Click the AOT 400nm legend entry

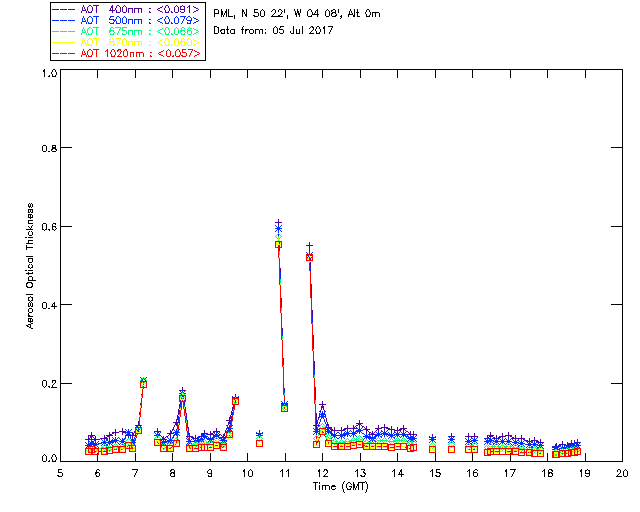[x=126, y=9]
